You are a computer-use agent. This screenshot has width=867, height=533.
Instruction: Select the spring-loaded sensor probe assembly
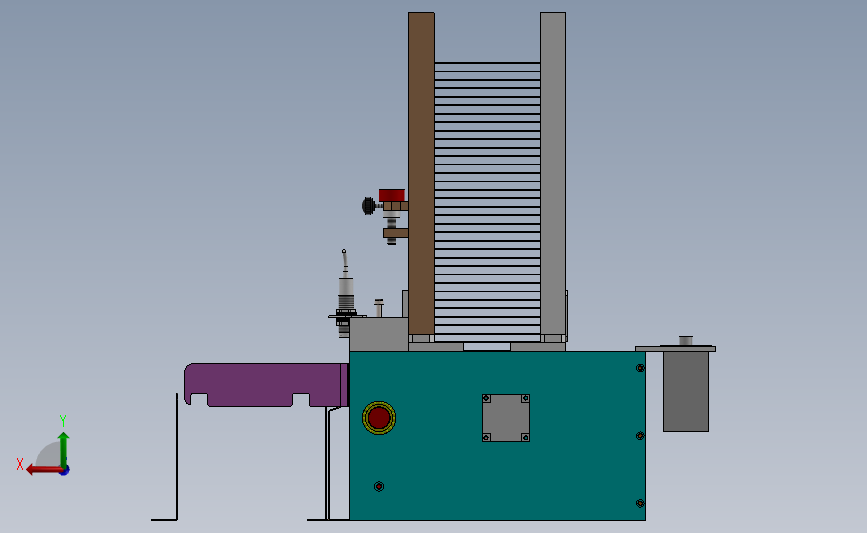pos(346,294)
